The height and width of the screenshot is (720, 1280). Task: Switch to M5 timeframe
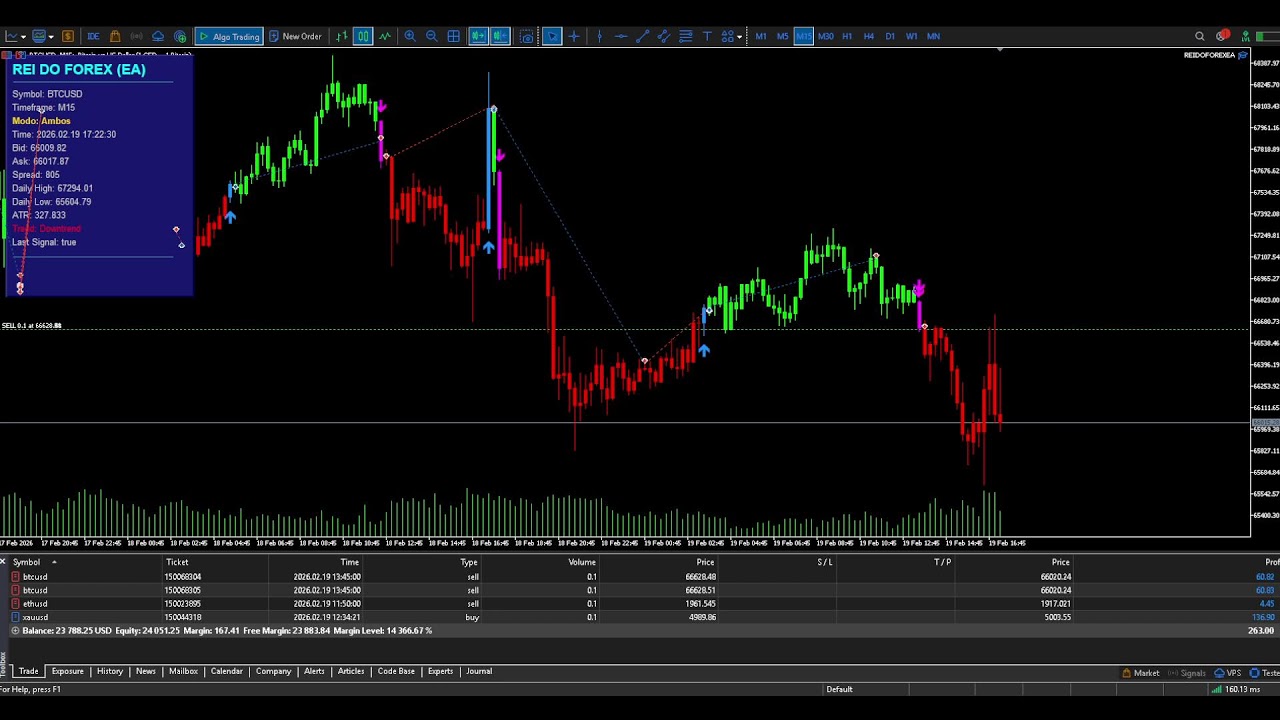pos(783,36)
